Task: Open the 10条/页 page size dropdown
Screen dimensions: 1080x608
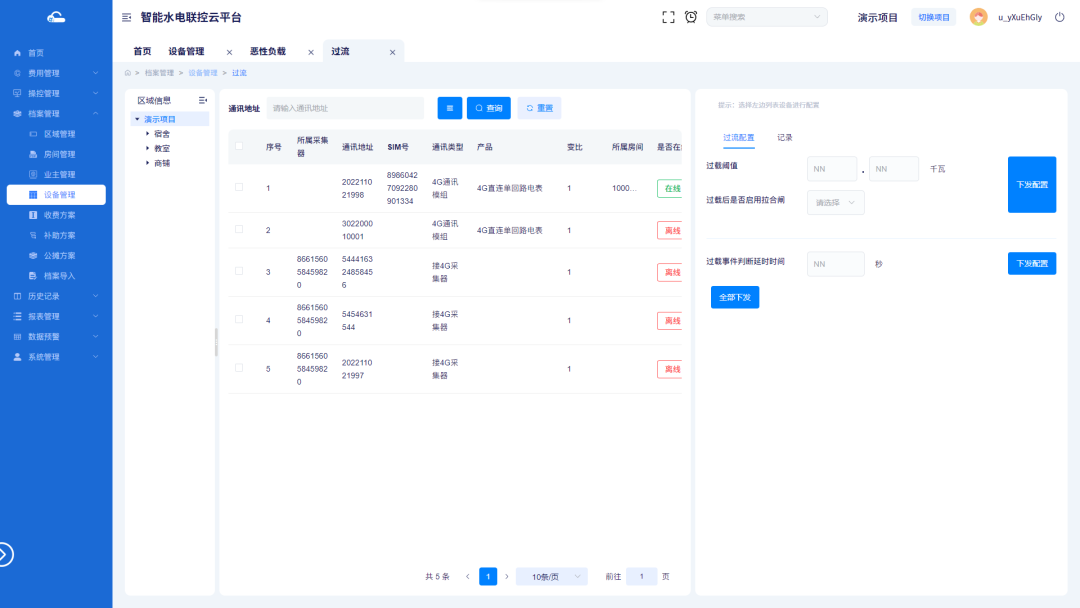Action: [x=551, y=576]
